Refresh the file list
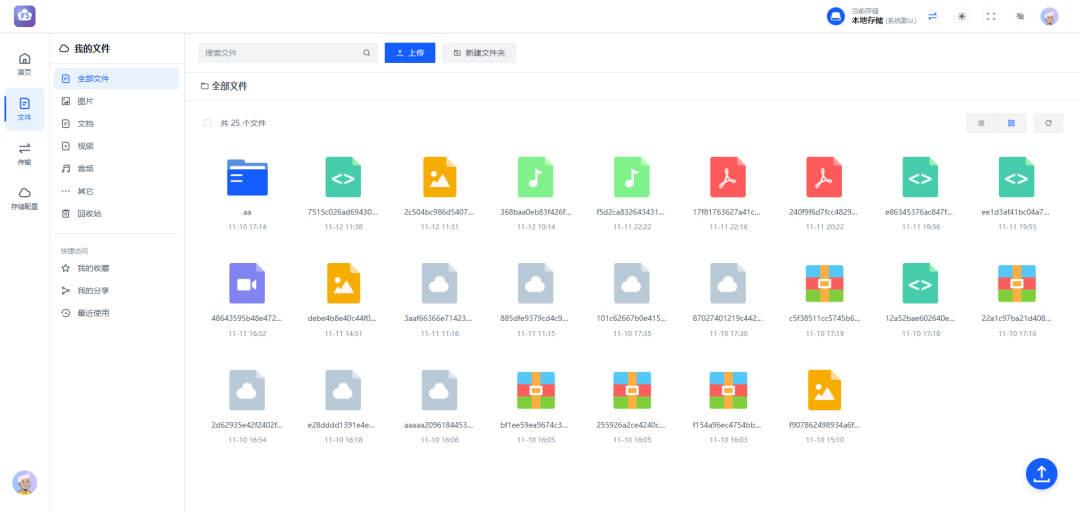This screenshot has height=512, width=1080. 1048,123
